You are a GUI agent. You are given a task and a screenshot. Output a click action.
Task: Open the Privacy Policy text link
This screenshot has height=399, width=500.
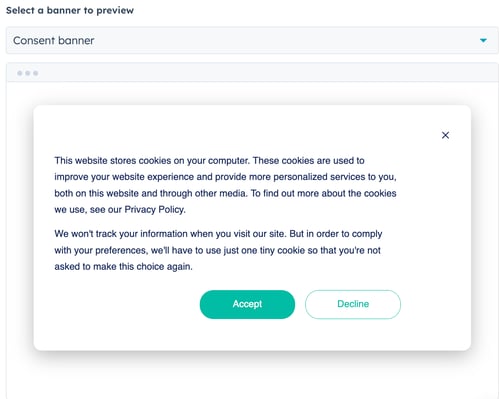click(155, 210)
